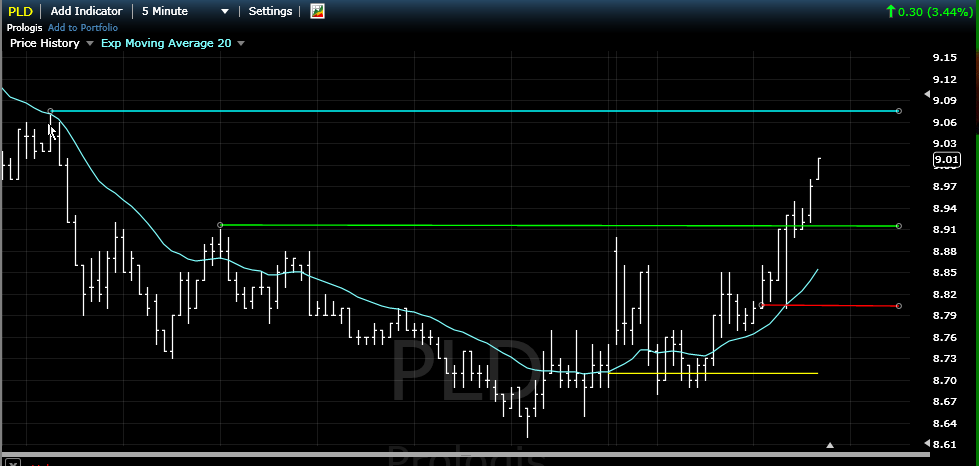Select the Price History label

(44, 43)
